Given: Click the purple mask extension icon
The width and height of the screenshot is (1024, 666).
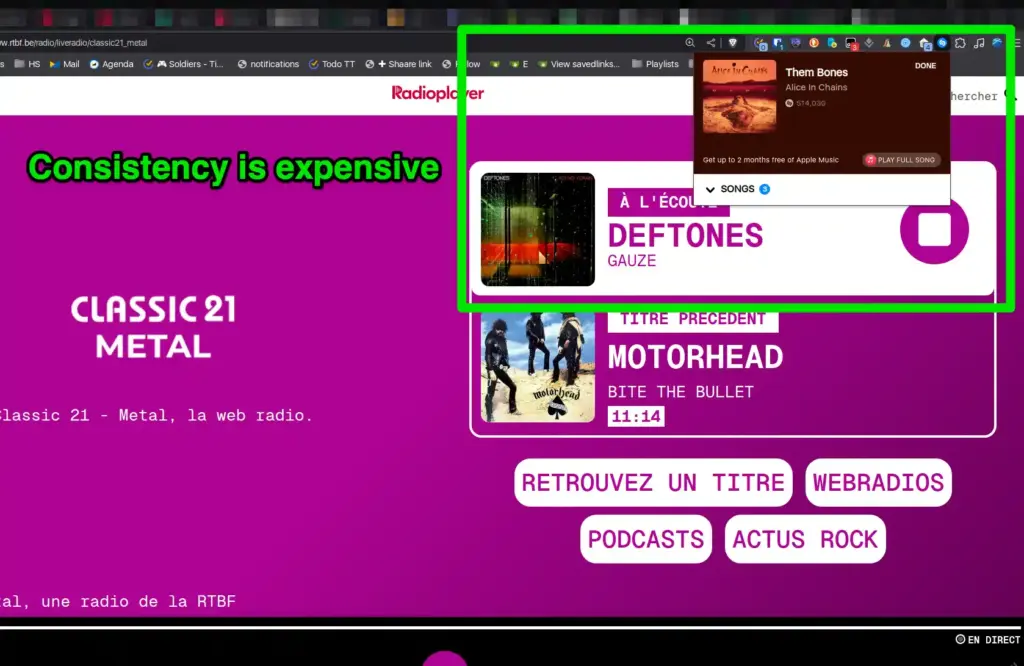Looking at the screenshot, I should pyautogui.click(x=795, y=43).
